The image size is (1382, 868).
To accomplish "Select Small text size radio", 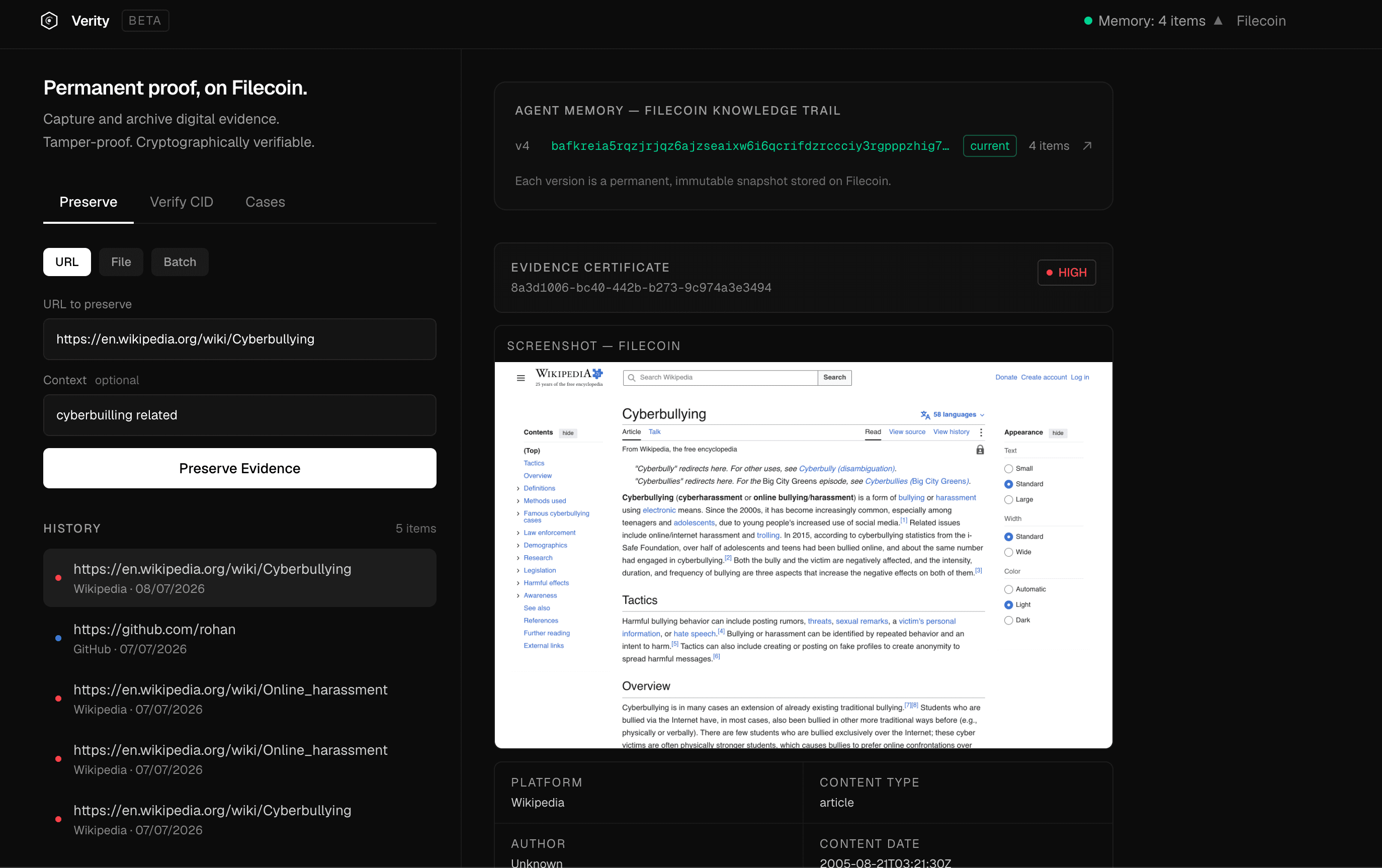I will 1008,469.
